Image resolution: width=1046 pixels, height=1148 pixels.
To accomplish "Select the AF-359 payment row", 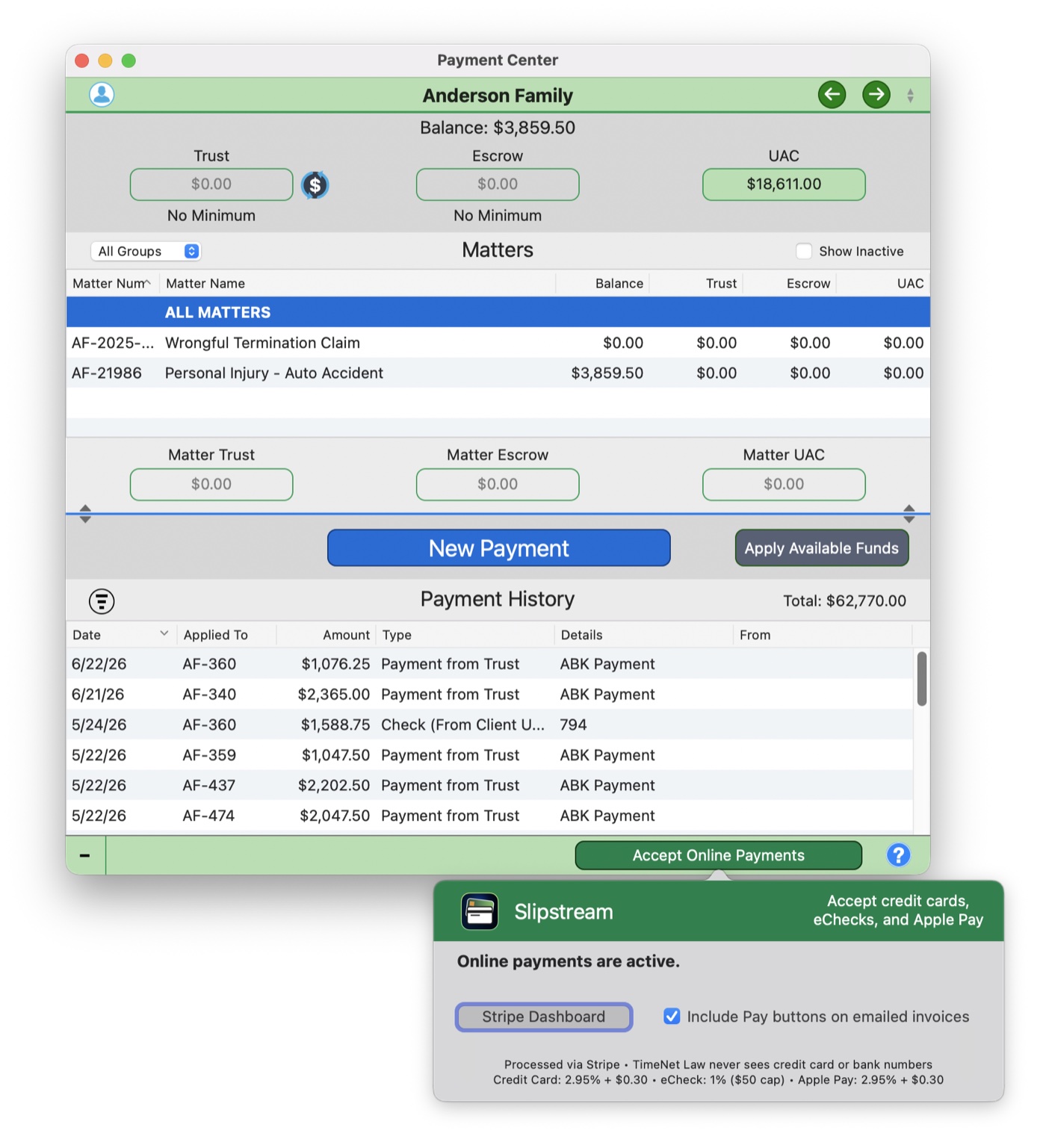I will (x=490, y=755).
